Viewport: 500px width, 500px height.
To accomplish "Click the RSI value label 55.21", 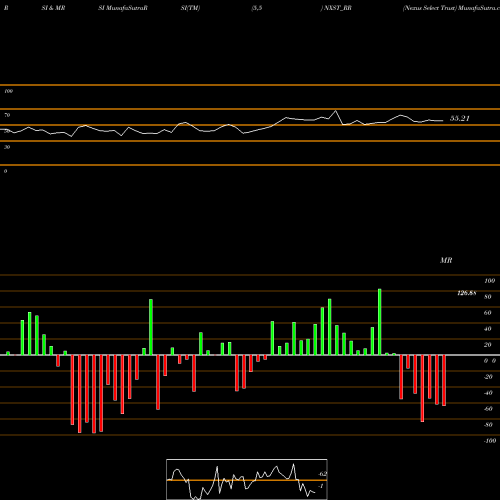I will coord(460,118).
